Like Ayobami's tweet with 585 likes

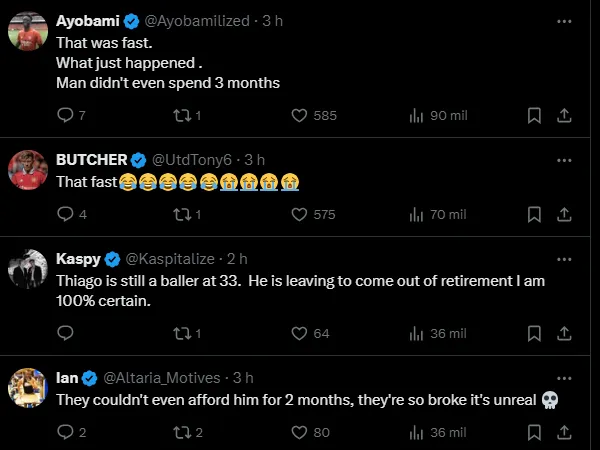(298, 116)
